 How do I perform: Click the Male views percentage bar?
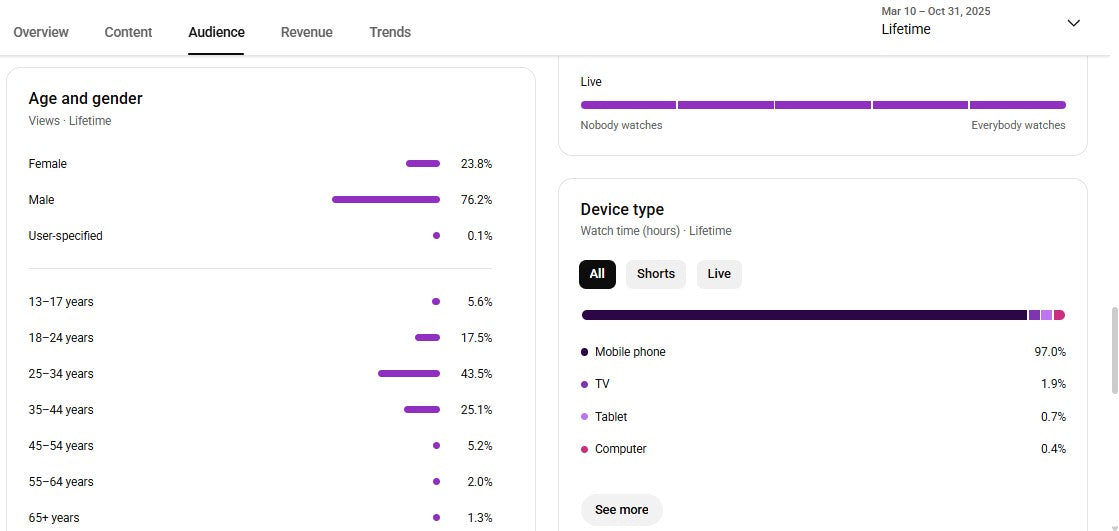click(x=386, y=200)
